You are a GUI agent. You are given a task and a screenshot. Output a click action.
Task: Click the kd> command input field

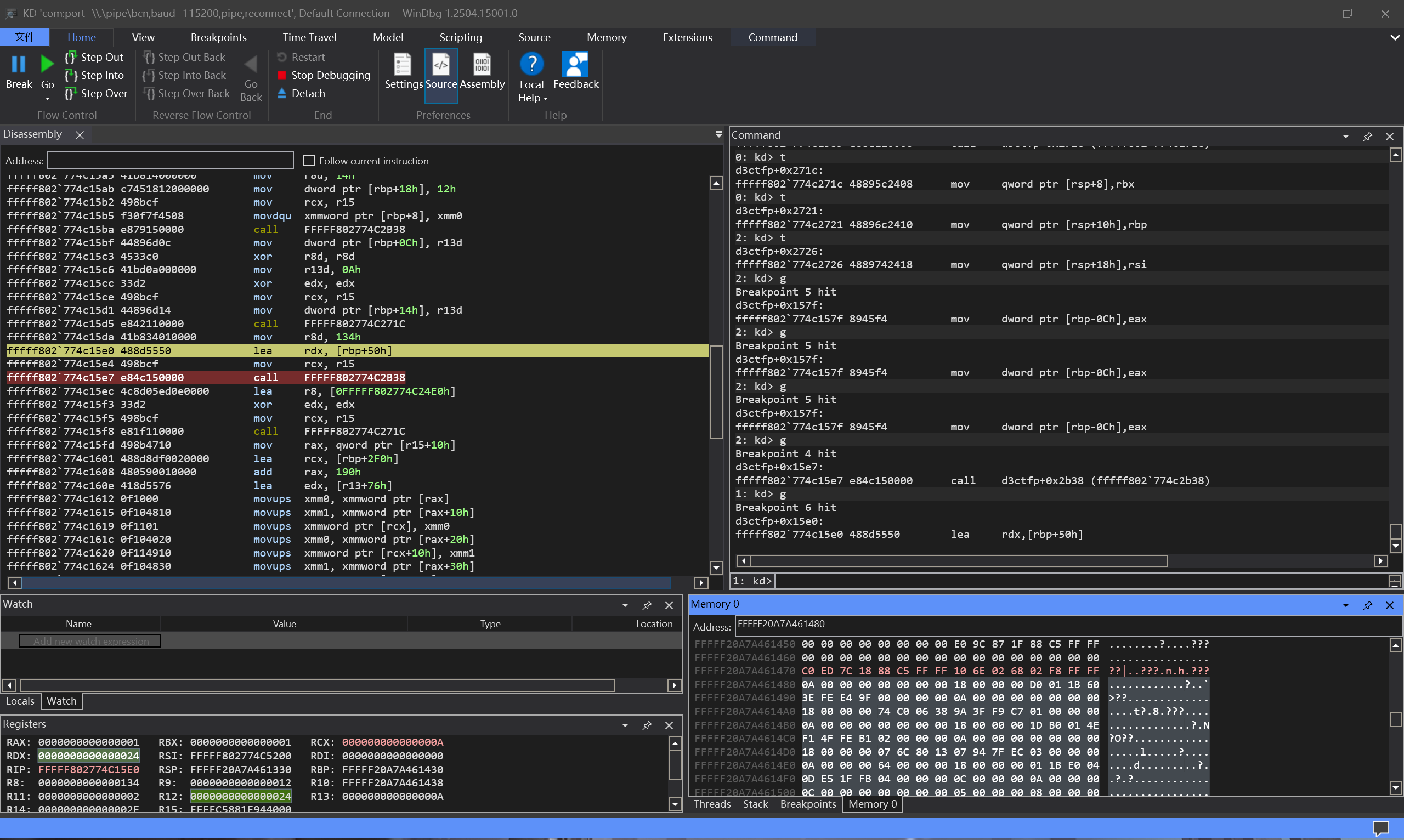coord(1080,581)
